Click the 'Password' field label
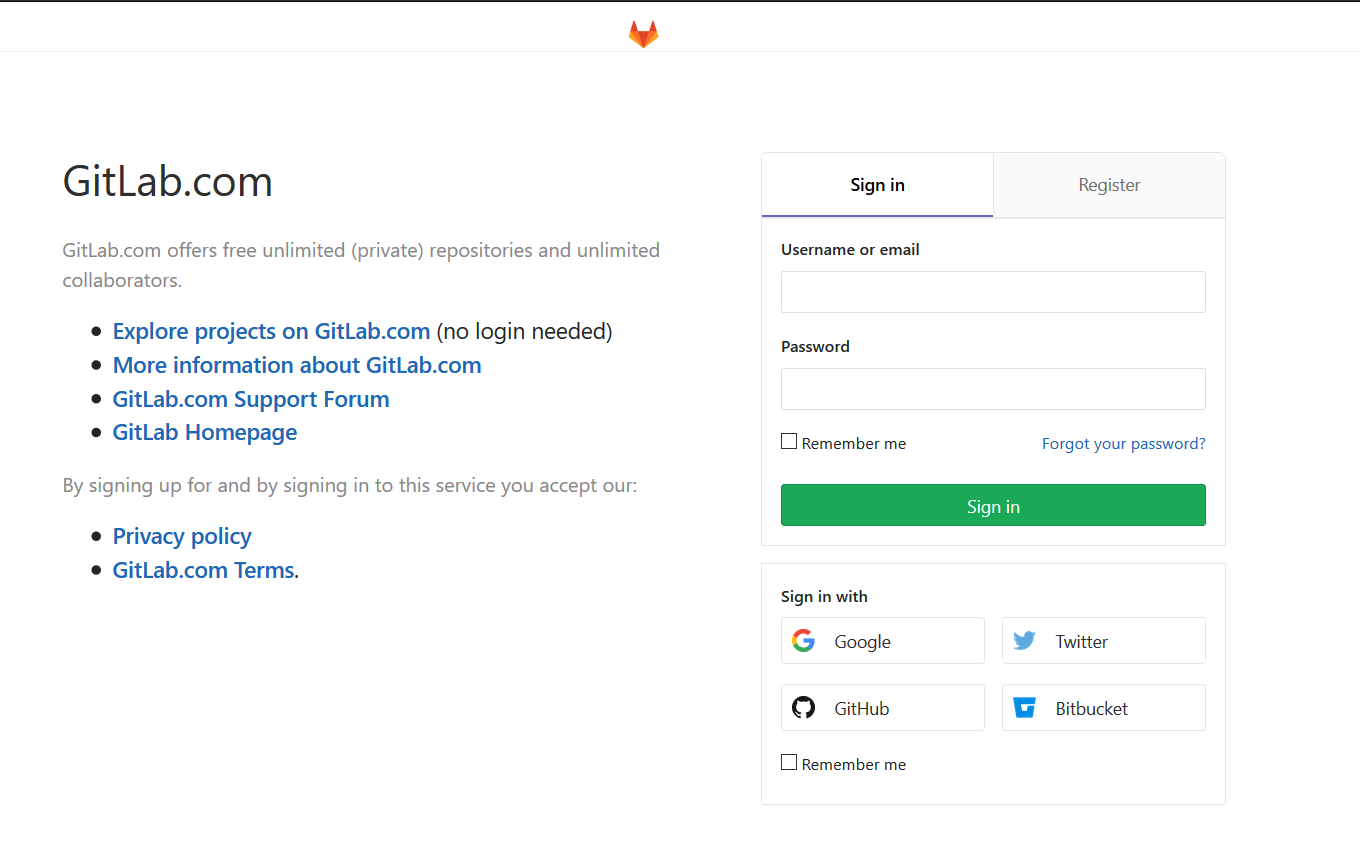1360x847 pixels. point(815,346)
